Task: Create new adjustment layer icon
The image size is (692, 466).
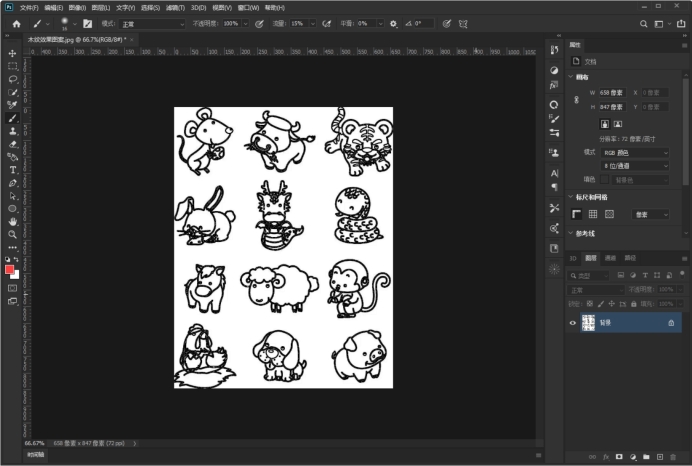Action: pos(633,457)
